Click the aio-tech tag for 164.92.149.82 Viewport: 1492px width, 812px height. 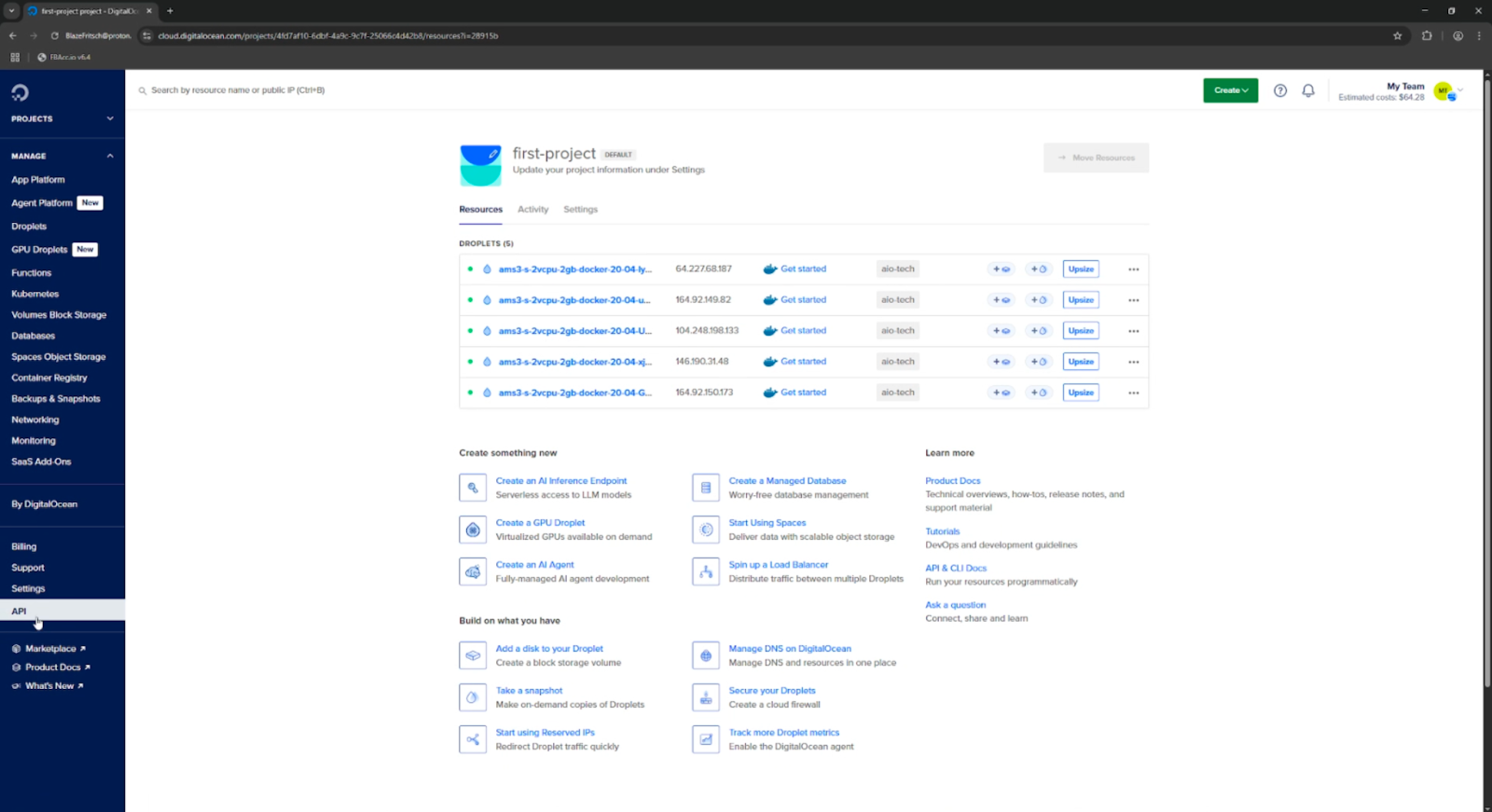click(898, 300)
